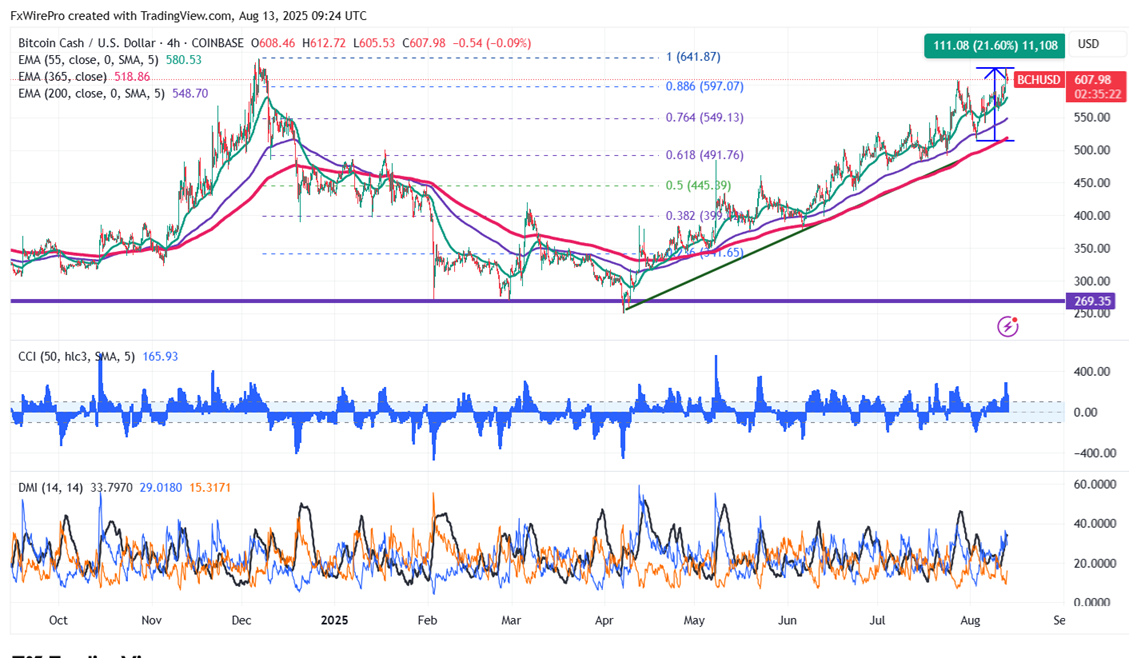Select the CCI (50, hlc3, SMA, 5) legend

pyautogui.click(x=77, y=356)
